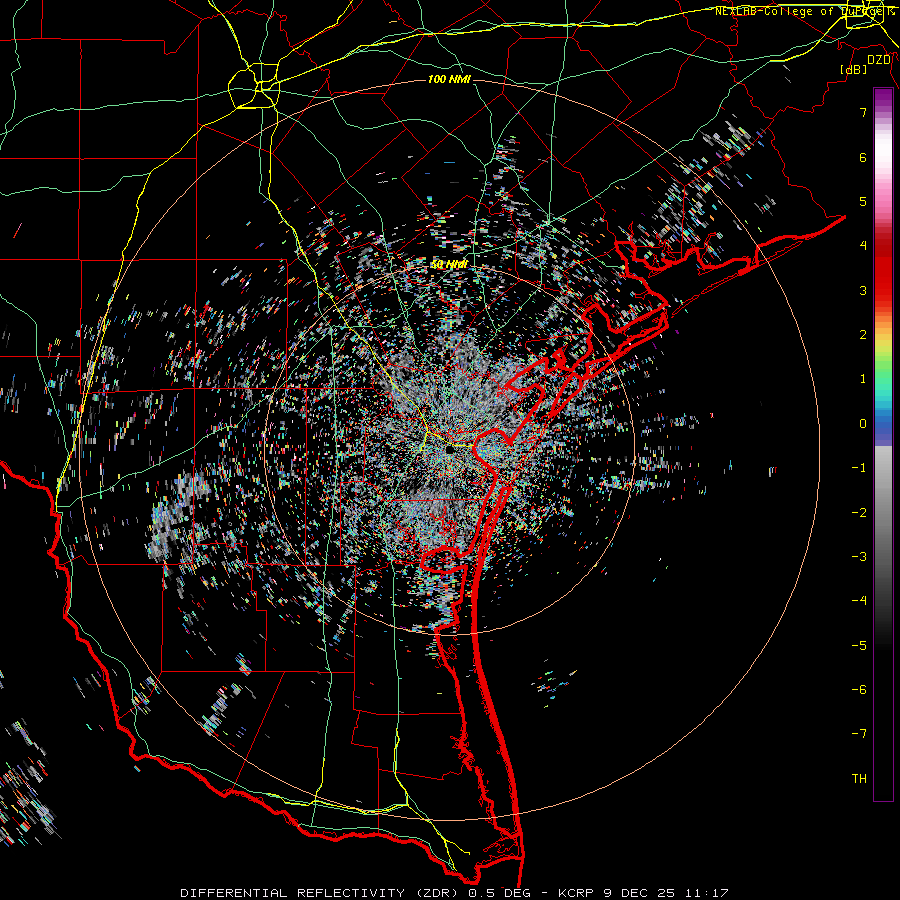The width and height of the screenshot is (900, 900).
Task: Click the 0 value on the color scale
Action: (863, 424)
